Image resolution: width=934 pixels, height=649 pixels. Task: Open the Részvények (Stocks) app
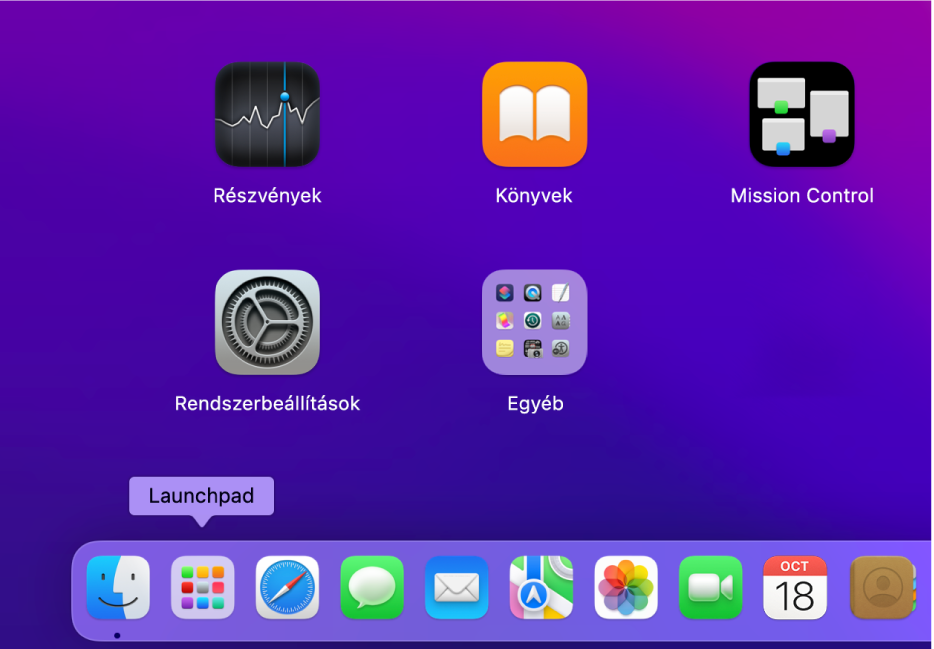tap(267, 114)
